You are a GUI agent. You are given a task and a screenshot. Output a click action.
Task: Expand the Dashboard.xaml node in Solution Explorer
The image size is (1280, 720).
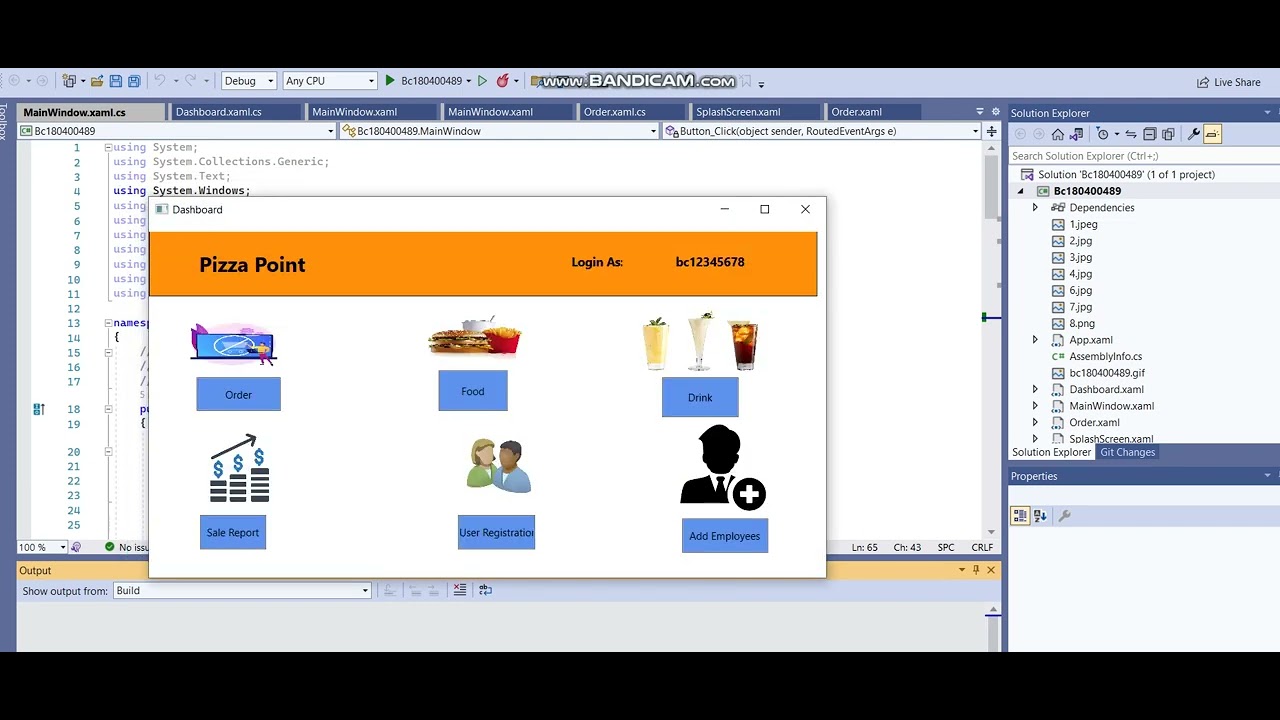tap(1035, 389)
